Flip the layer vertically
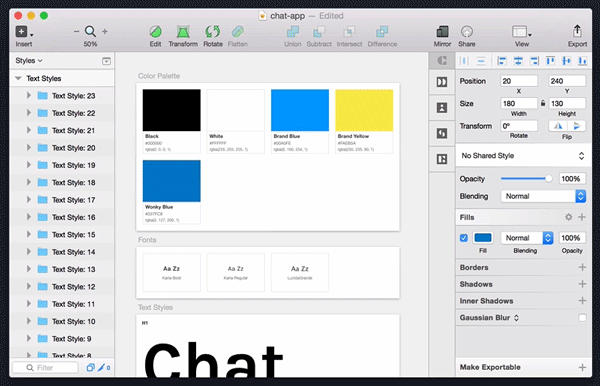Screen dimensions: 600x386 pos(576,126)
